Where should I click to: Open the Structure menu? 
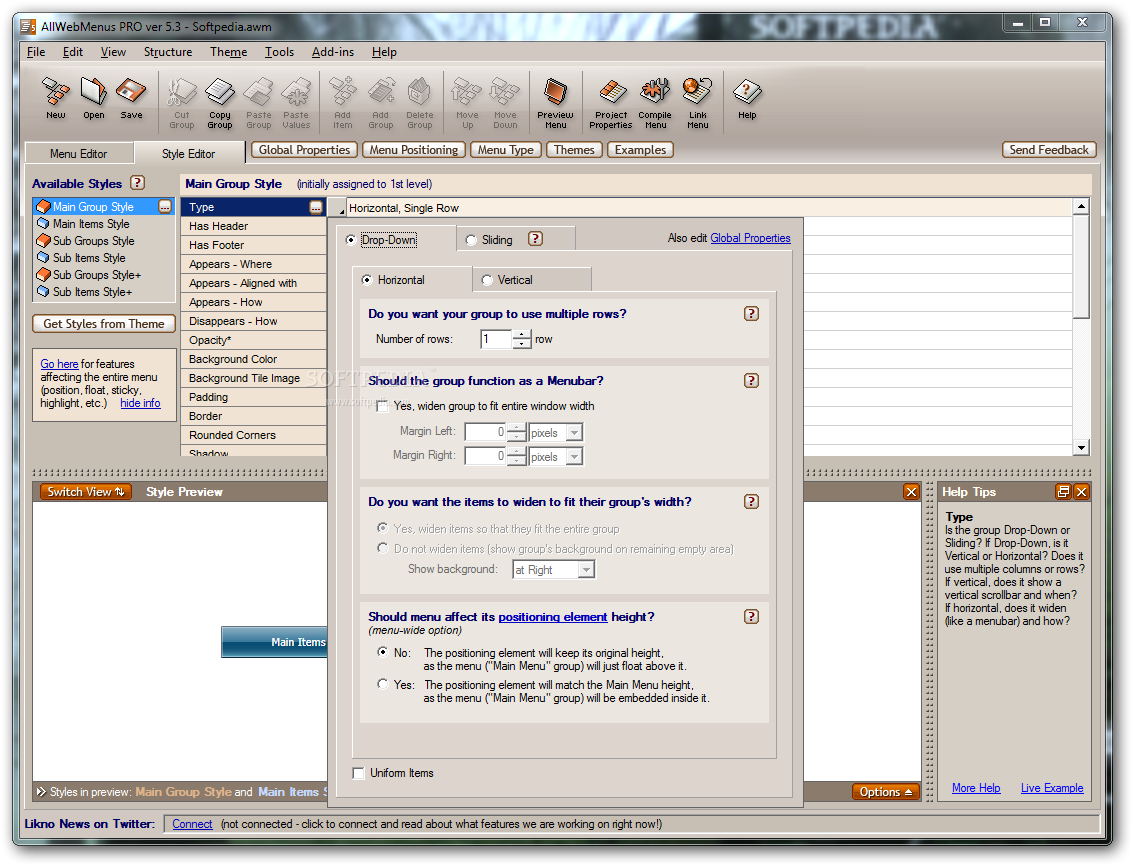coord(168,51)
